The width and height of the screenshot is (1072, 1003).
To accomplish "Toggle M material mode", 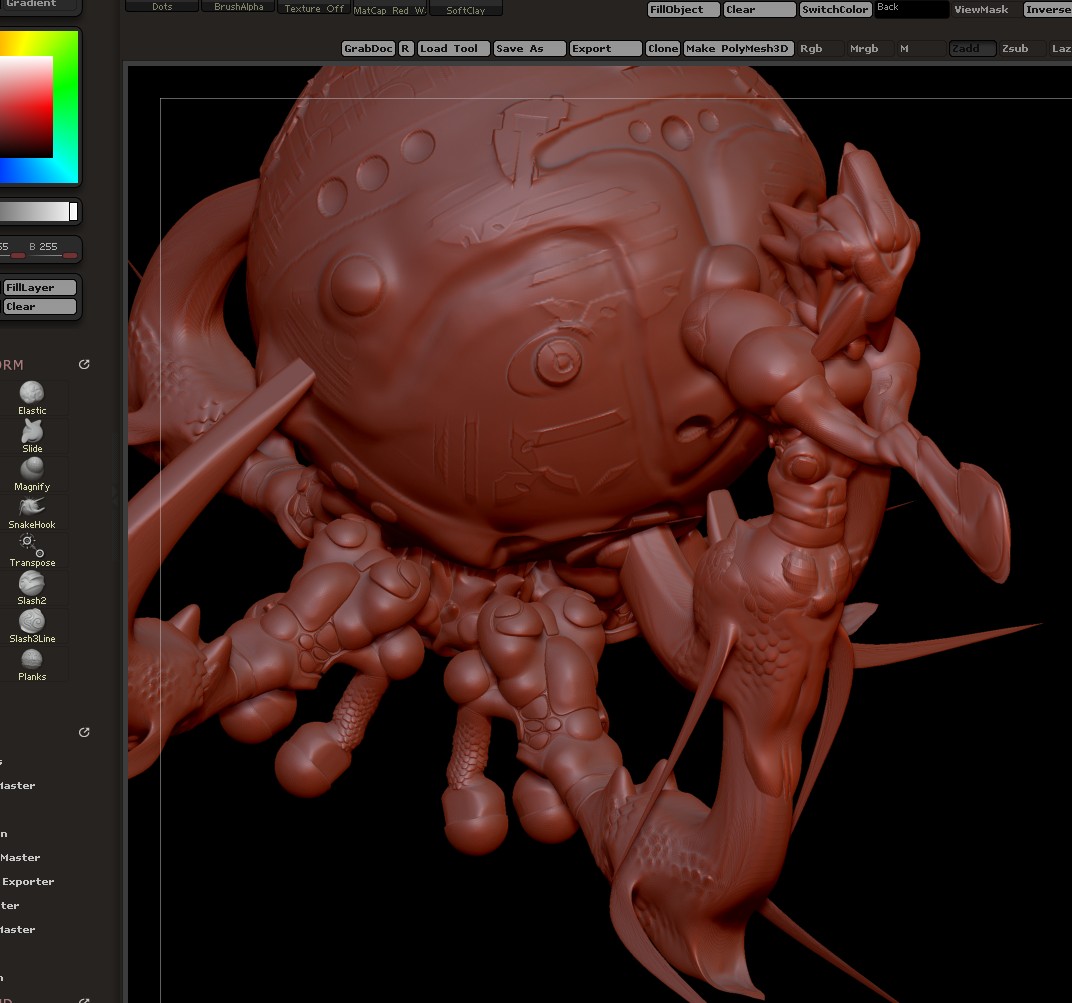I will (920, 49).
